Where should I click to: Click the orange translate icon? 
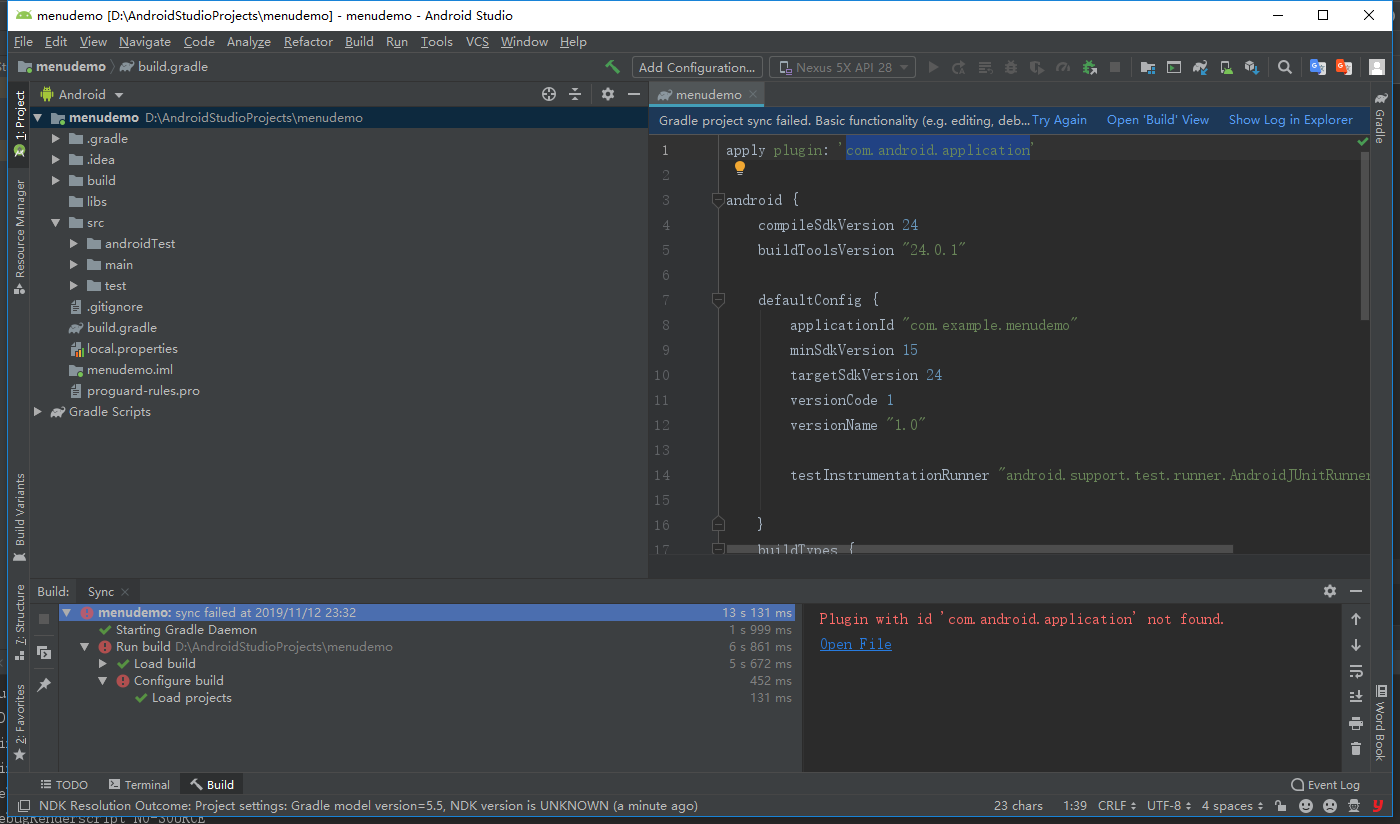click(1346, 67)
